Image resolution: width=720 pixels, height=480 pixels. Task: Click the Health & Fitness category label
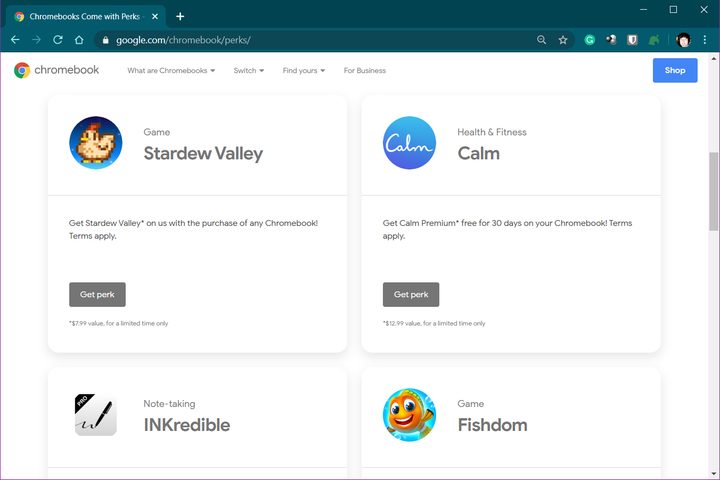(x=492, y=132)
